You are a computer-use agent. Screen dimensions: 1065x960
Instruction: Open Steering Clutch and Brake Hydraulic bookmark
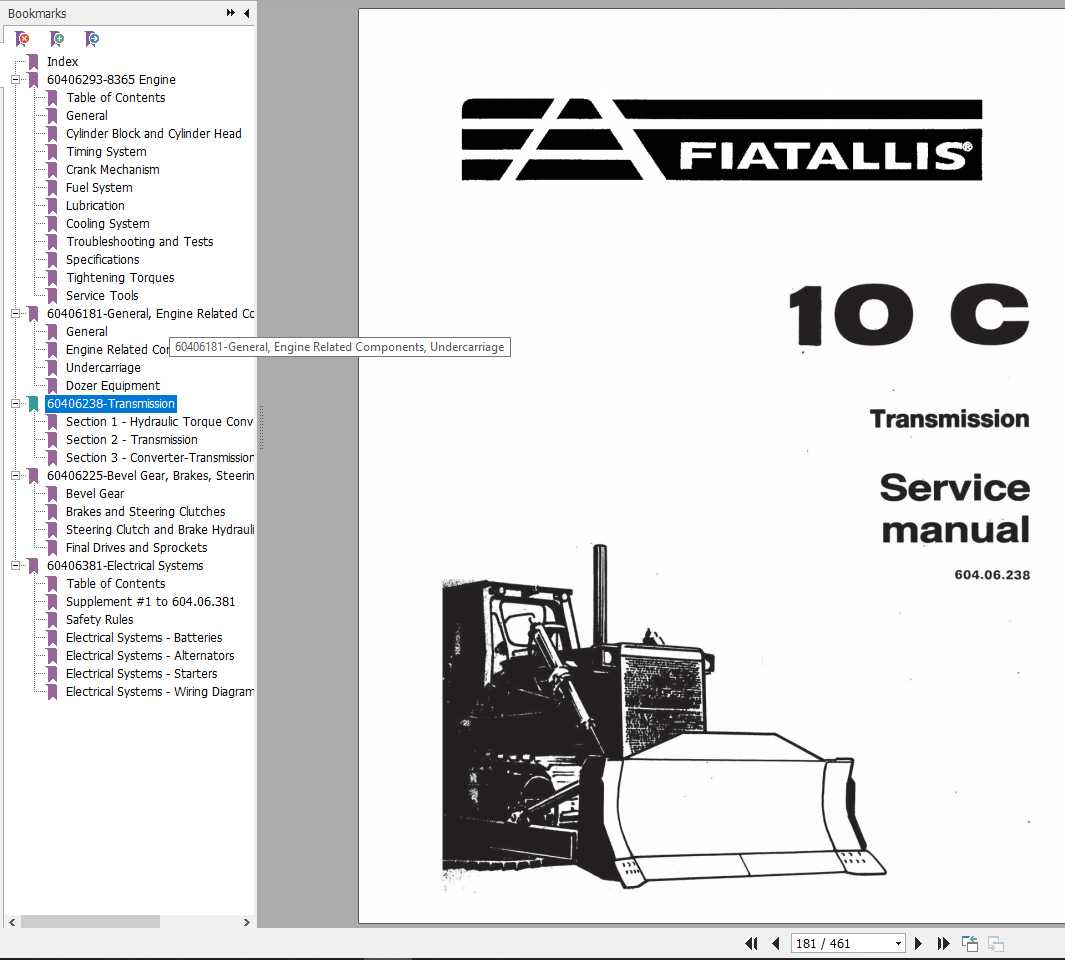[x=160, y=529]
